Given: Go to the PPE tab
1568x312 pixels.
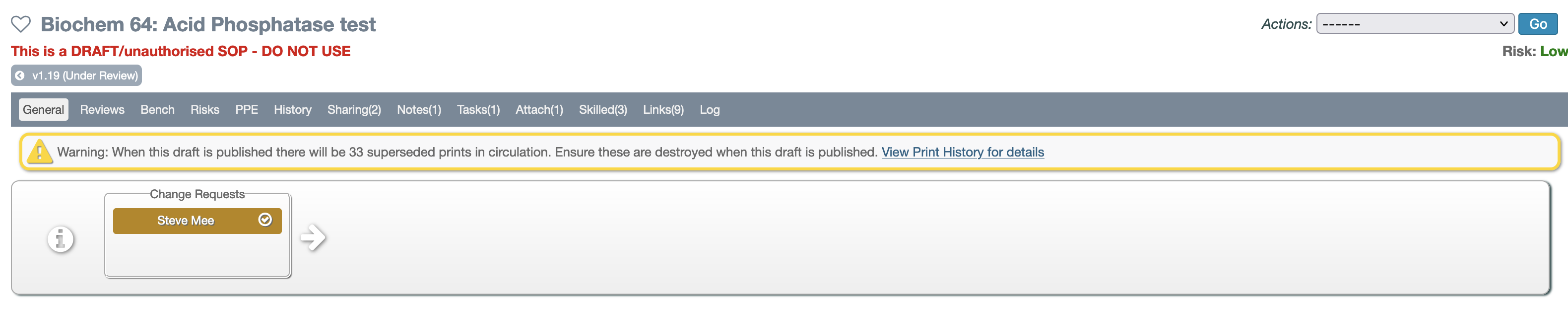Looking at the screenshot, I should click(247, 110).
